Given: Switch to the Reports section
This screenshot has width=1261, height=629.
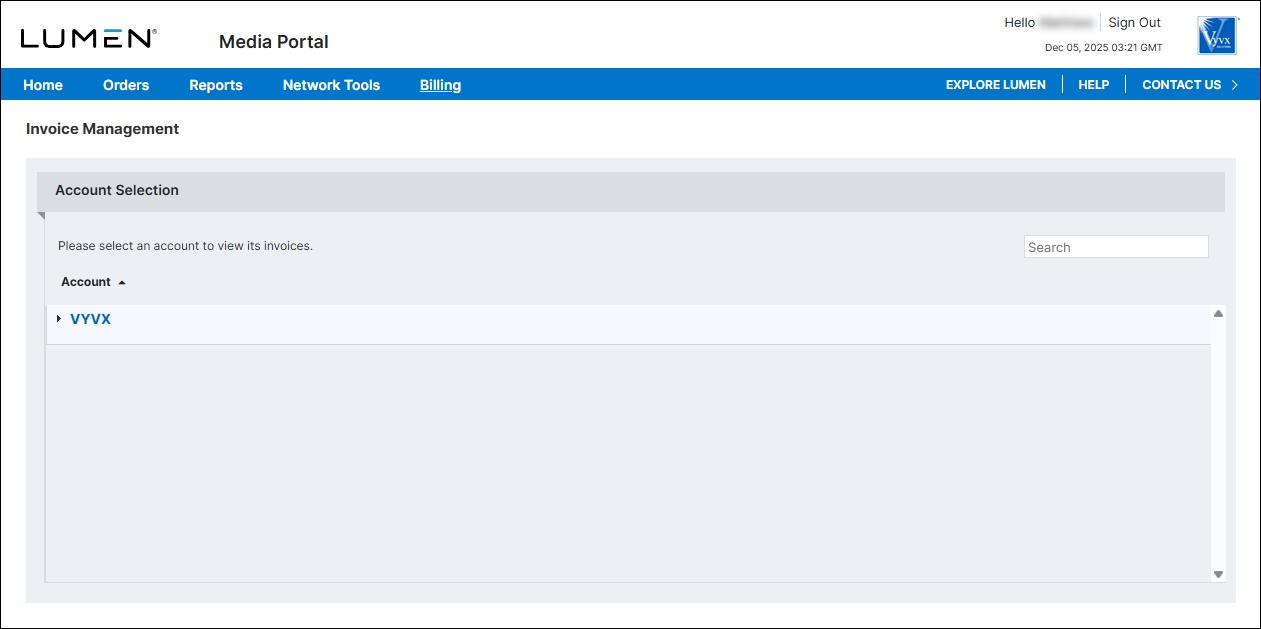Looking at the screenshot, I should [216, 85].
